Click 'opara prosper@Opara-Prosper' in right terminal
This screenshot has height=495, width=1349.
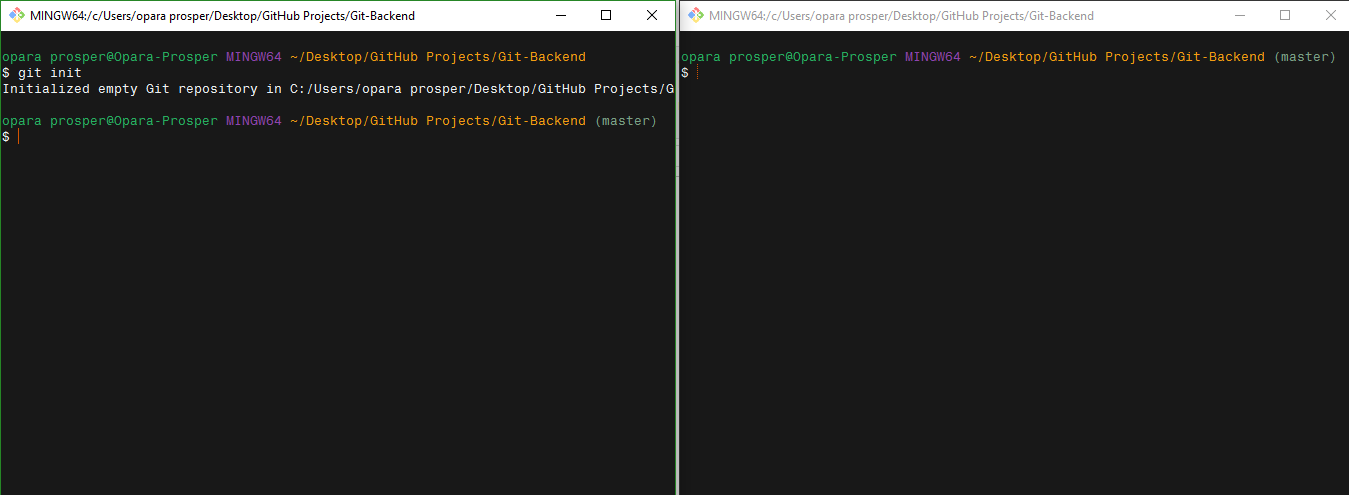789,57
